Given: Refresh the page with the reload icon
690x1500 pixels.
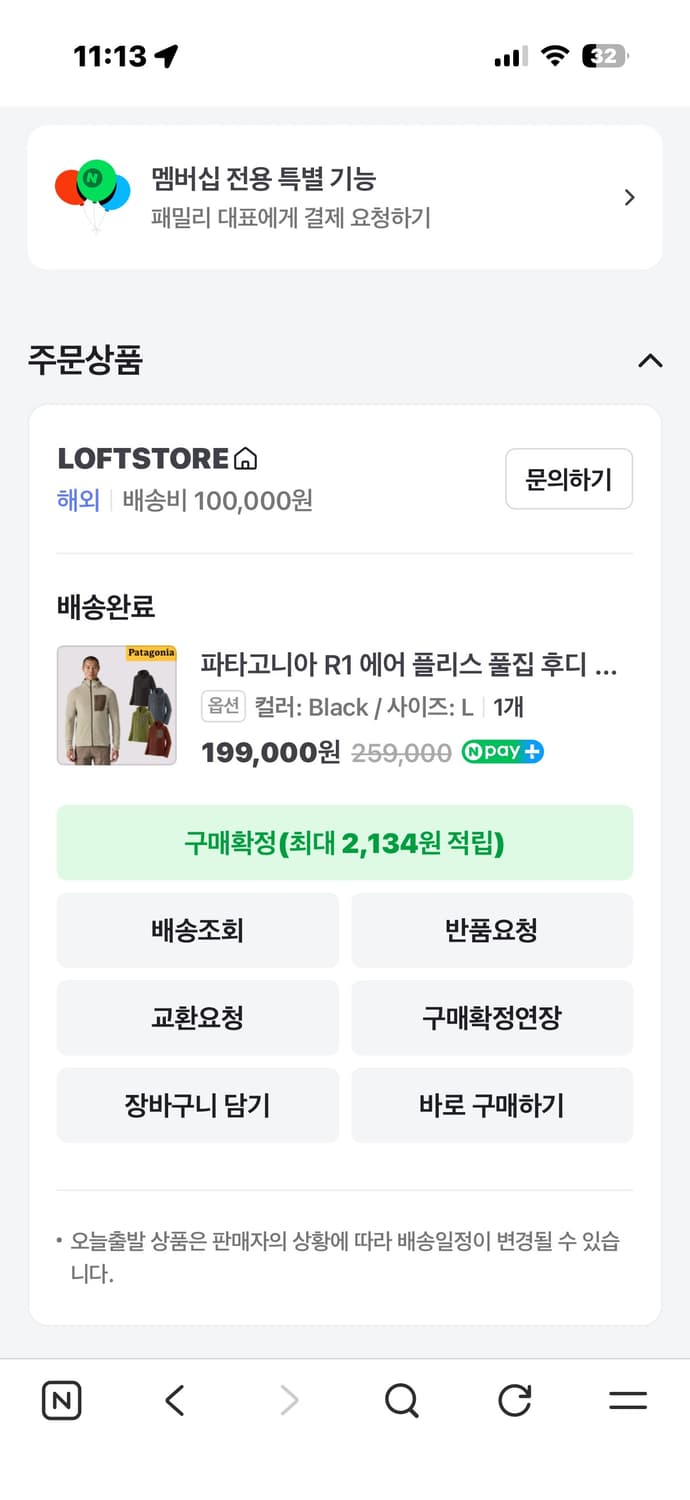Looking at the screenshot, I should 513,1400.
